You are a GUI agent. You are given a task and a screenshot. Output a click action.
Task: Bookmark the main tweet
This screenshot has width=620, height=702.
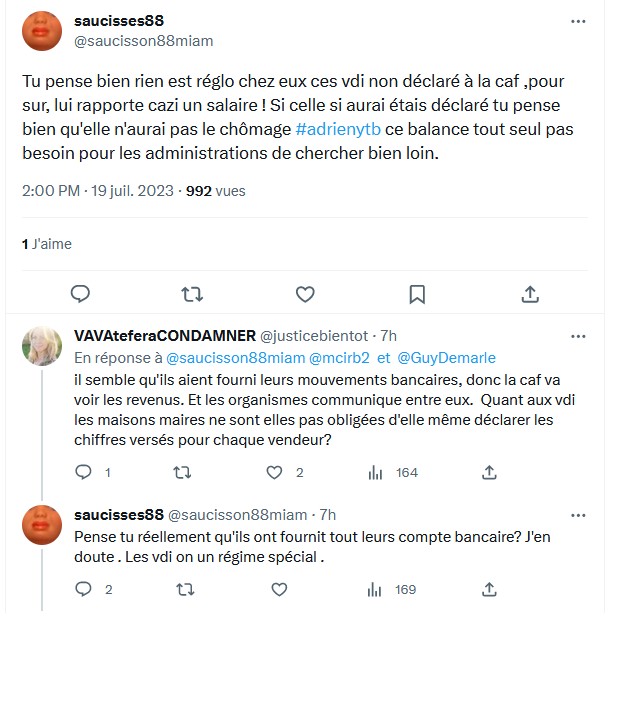click(418, 293)
